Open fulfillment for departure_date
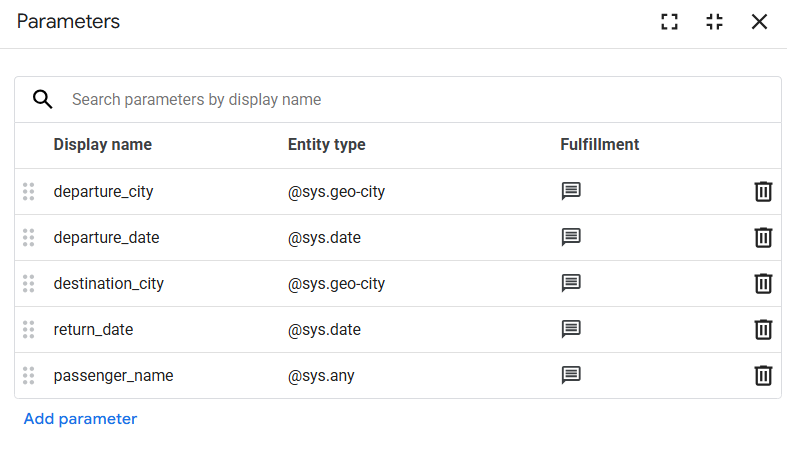The image size is (787, 462). coord(571,237)
